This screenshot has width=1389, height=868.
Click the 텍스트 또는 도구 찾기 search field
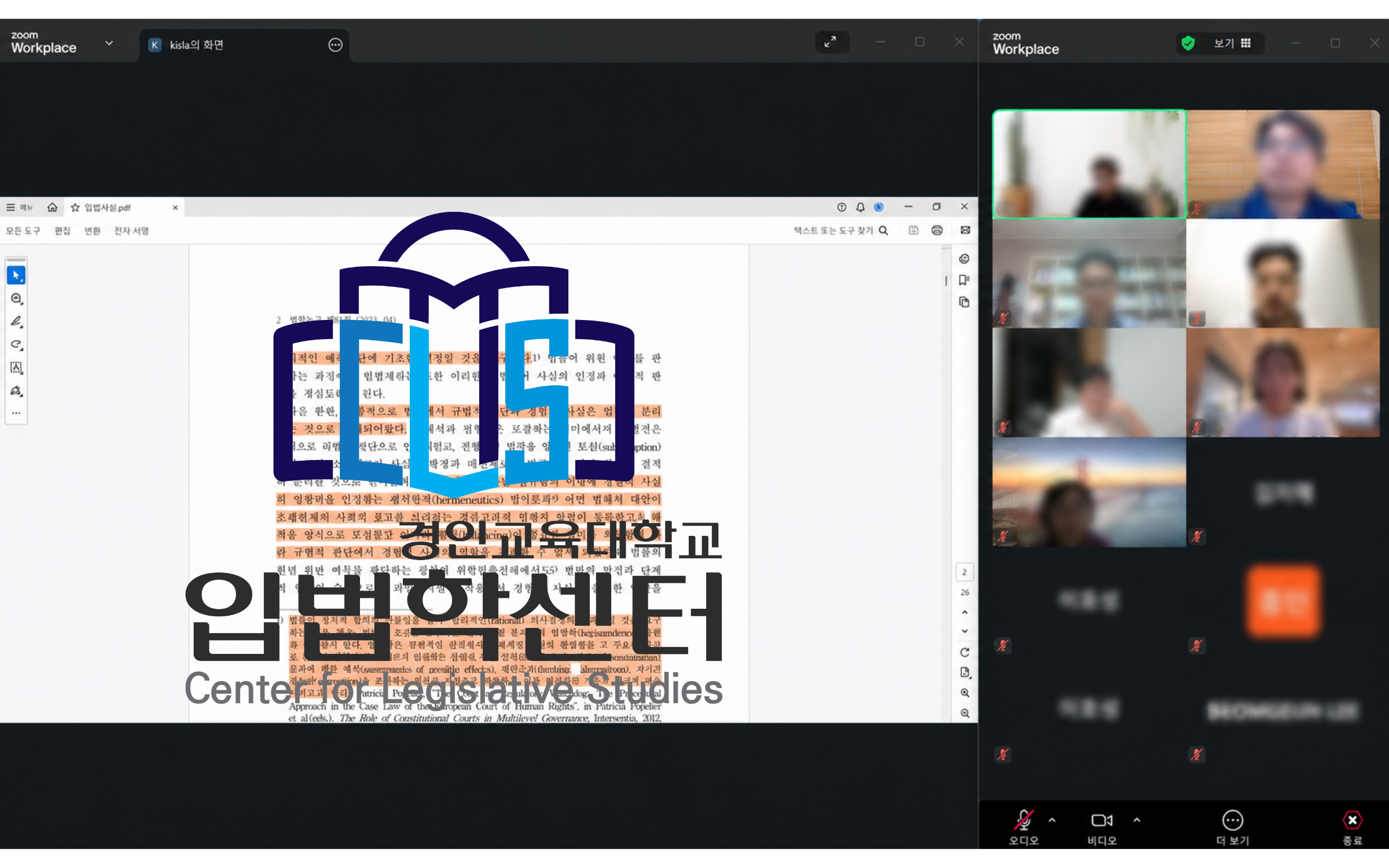[x=840, y=230]
